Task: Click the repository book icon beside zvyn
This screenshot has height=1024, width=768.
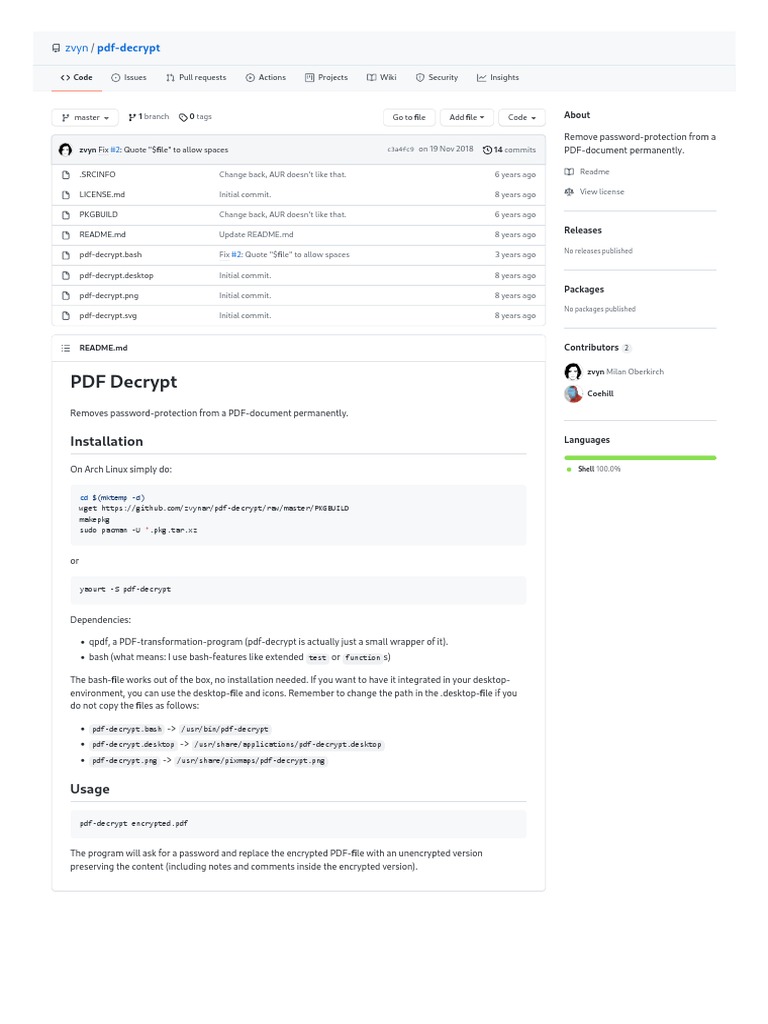Action: (56, 48)
